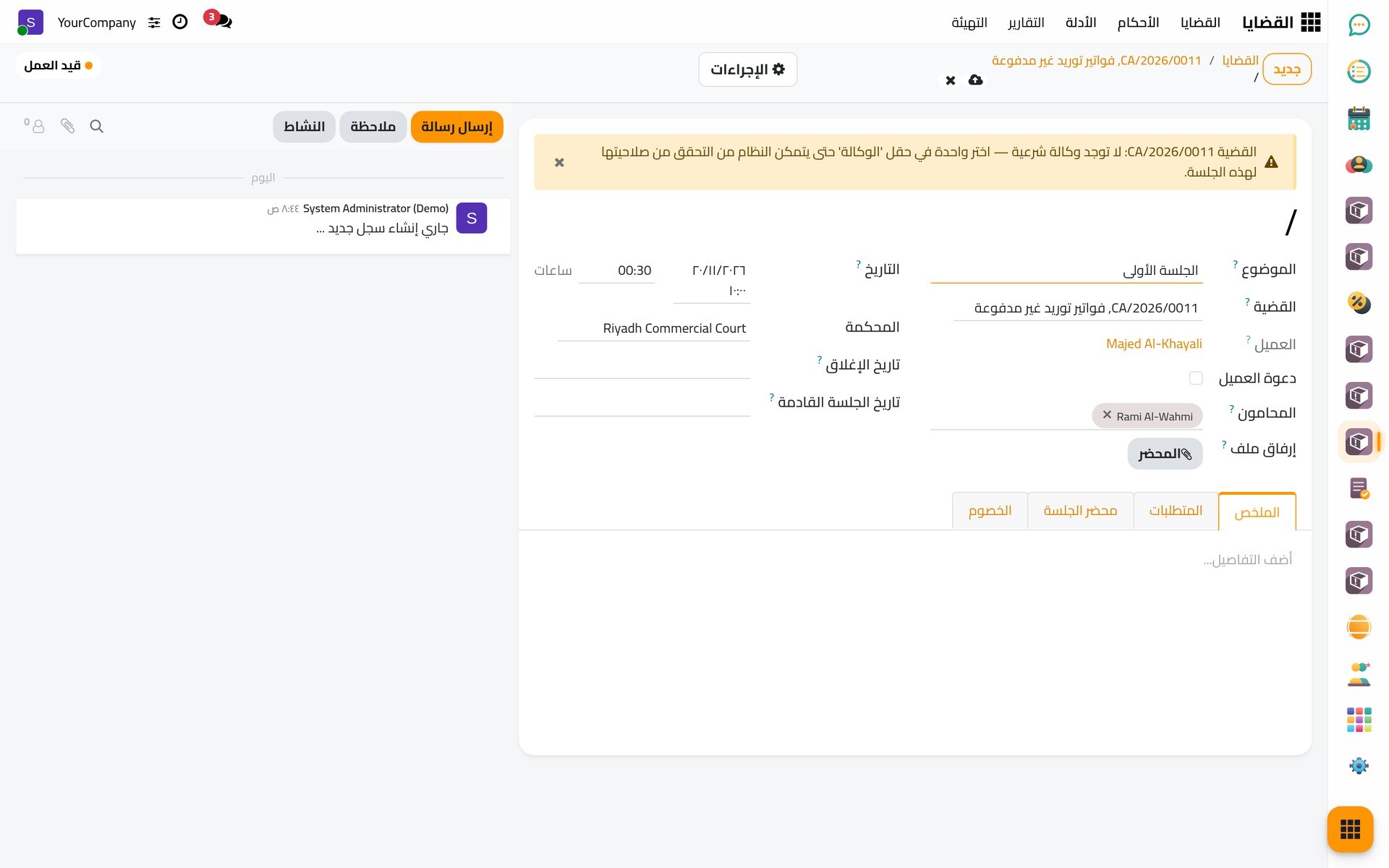1389x868 pixels.
Task: Open the sliders settings icon near YourCompany
Action: 154,22
